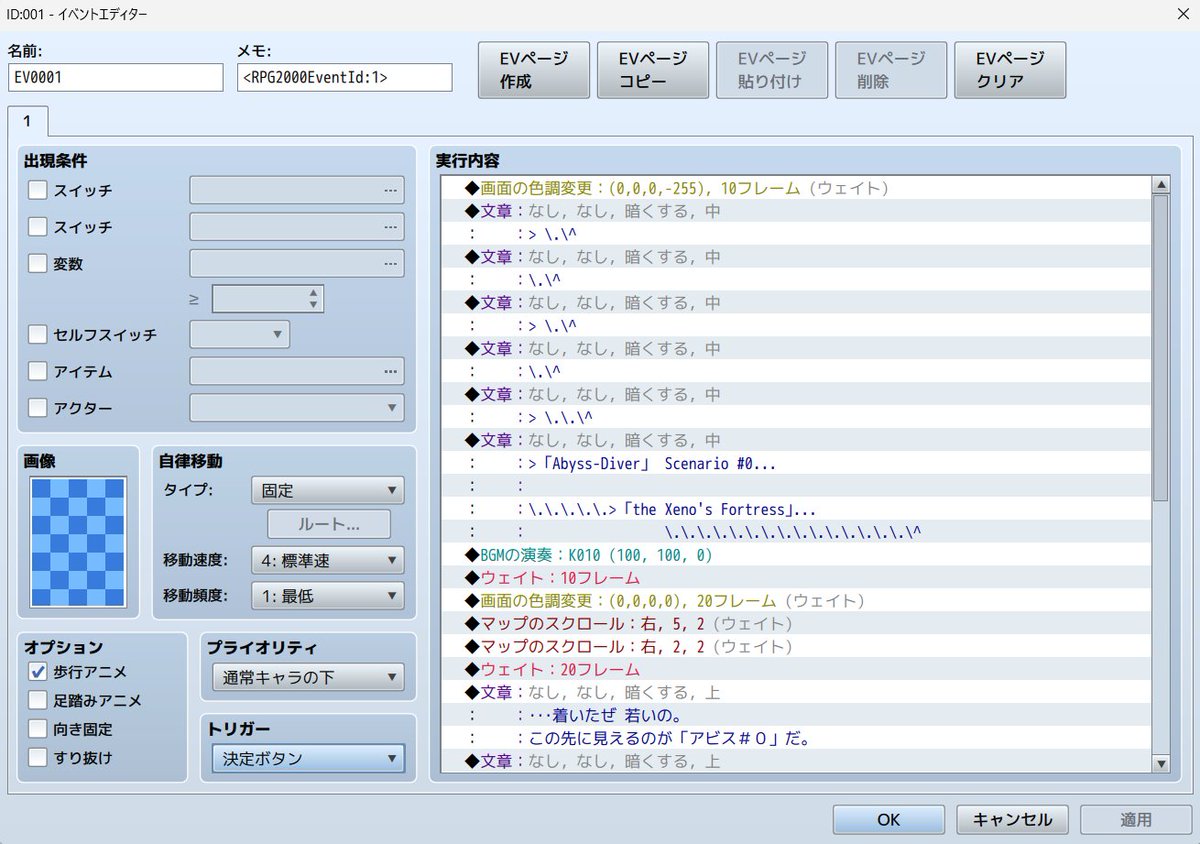The width and height of the screenshot is (1200, 844).
Task: Click EVページ作成 button
Action: [534, 70]
